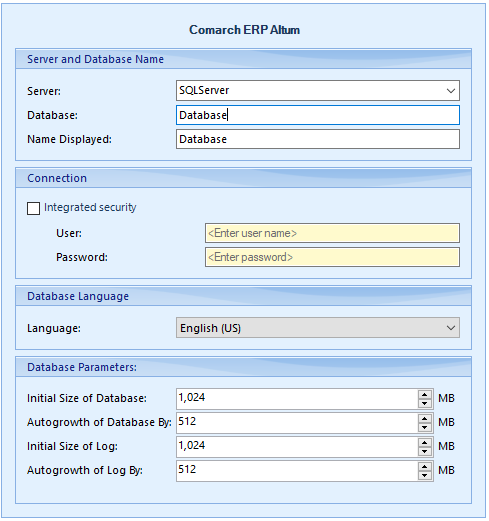Activate the password input field

(332, 257)
